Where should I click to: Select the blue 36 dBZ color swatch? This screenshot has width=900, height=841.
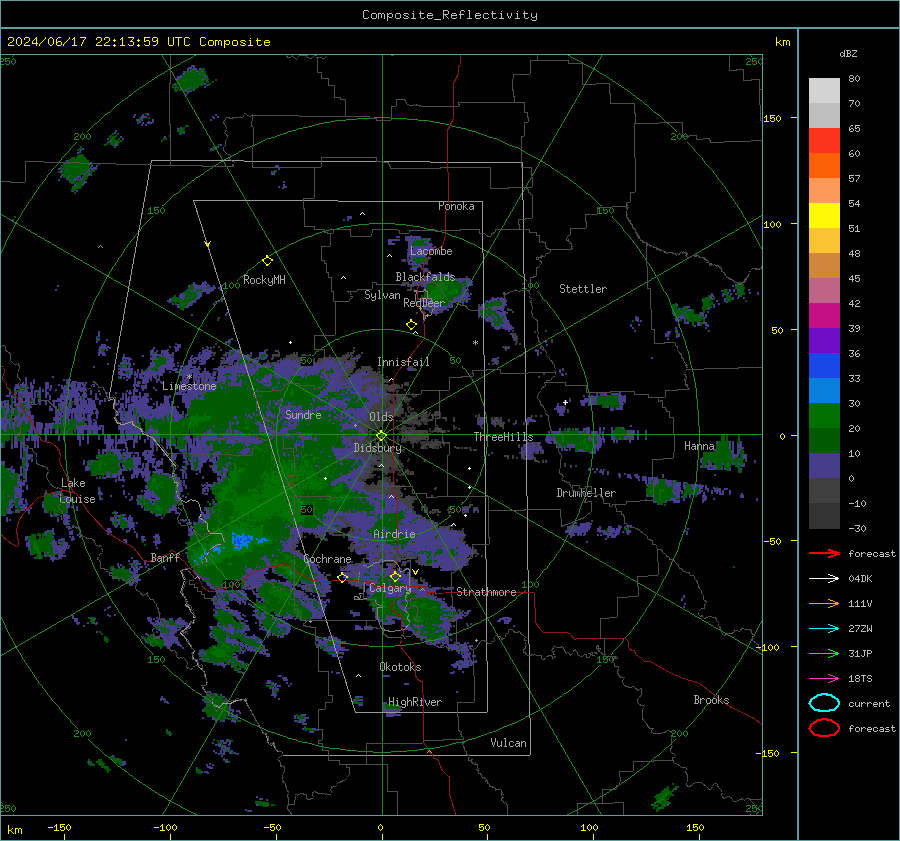824,365
